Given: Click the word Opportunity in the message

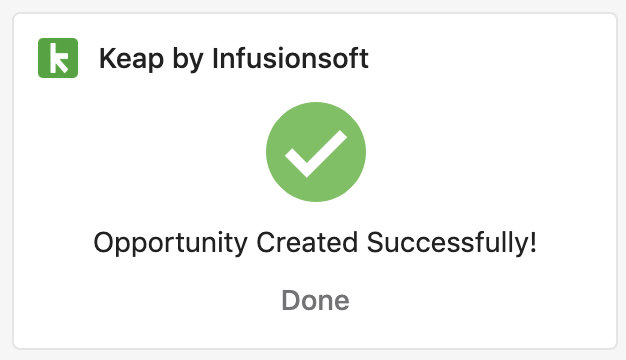Looking at the screenshot, I should point(170,243).
